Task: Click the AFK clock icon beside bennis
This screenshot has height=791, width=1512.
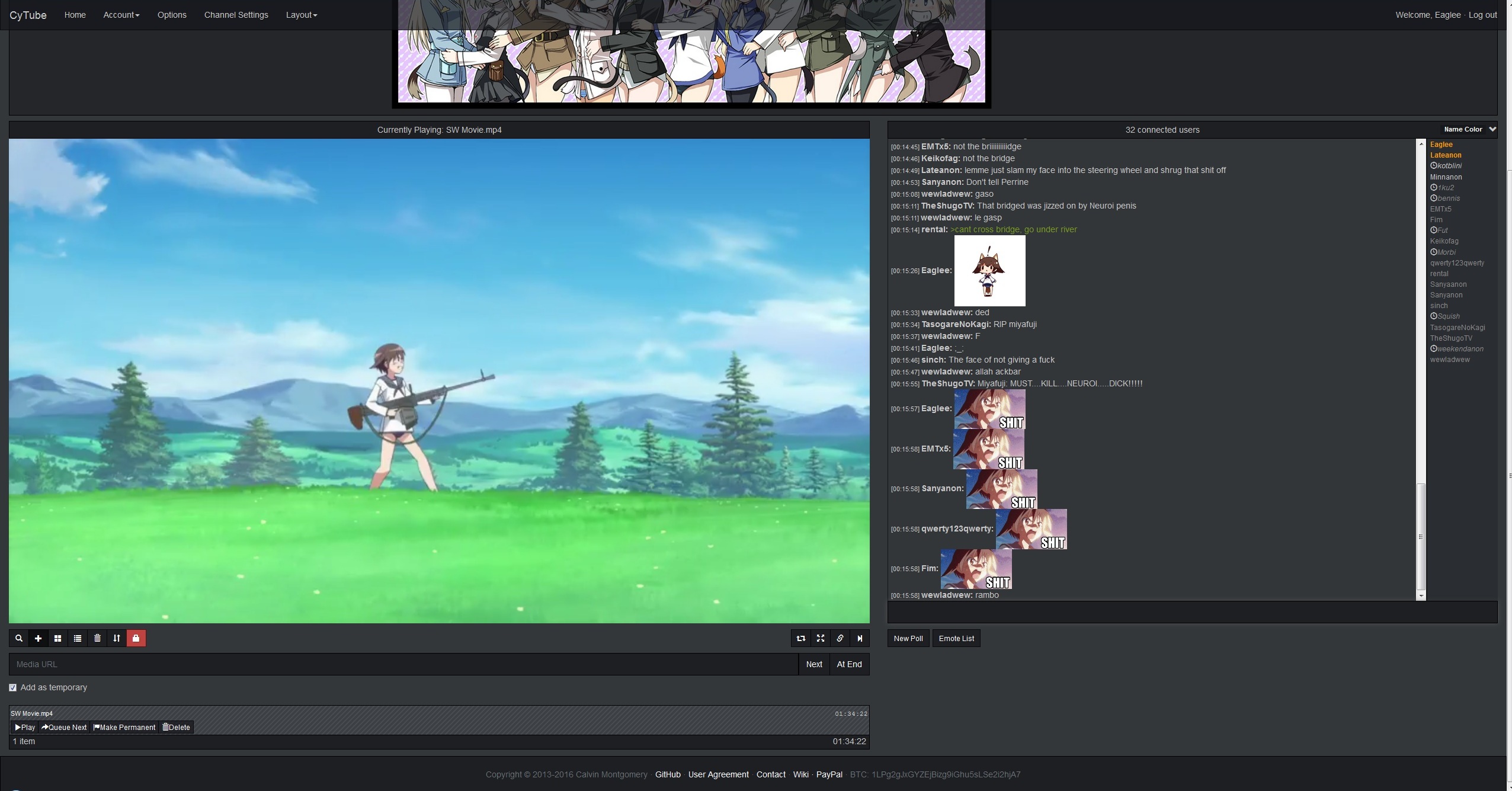Action: point(1434,198)
